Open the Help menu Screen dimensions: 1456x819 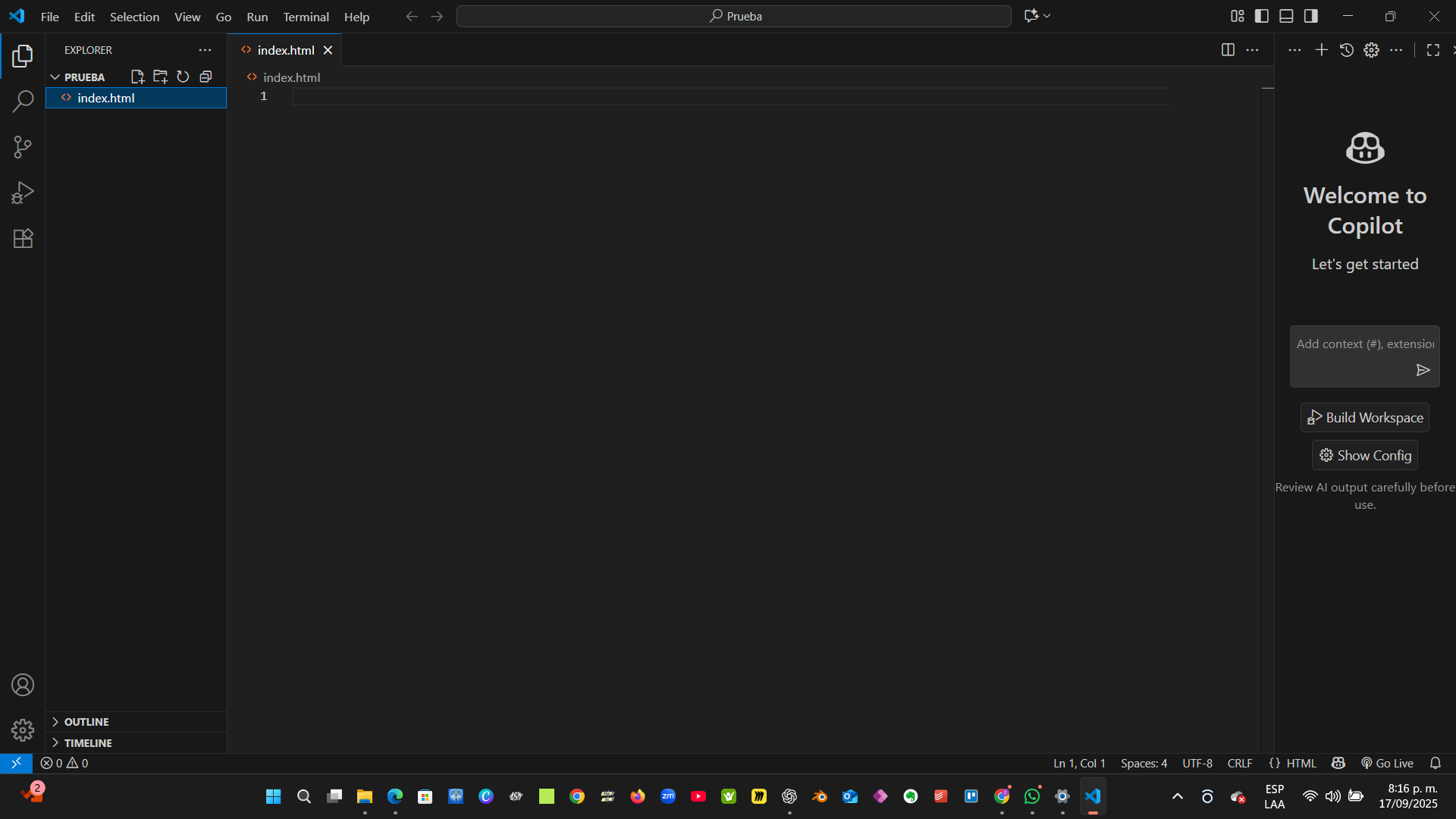[356, 17]
